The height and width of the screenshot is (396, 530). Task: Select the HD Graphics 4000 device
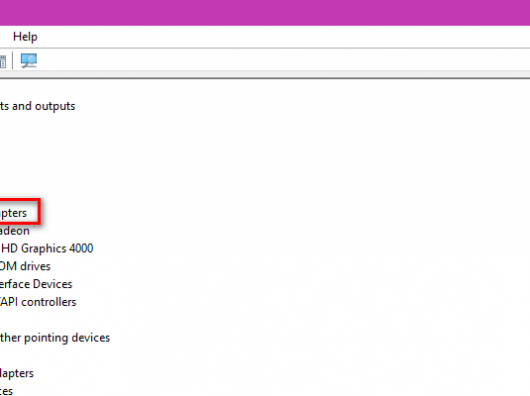(47, 249)
